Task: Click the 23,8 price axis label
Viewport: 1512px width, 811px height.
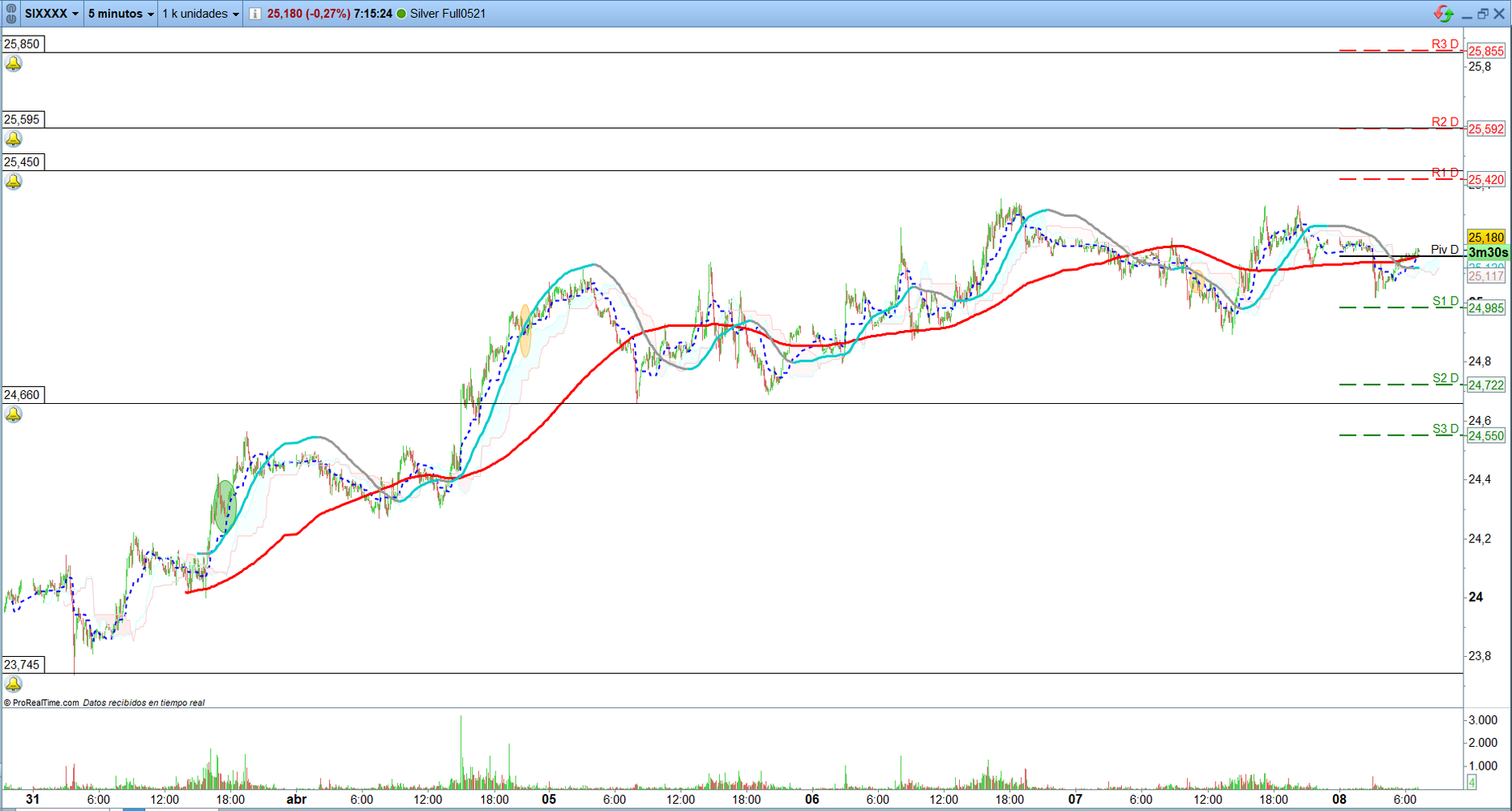Action: coord(1480,656)
